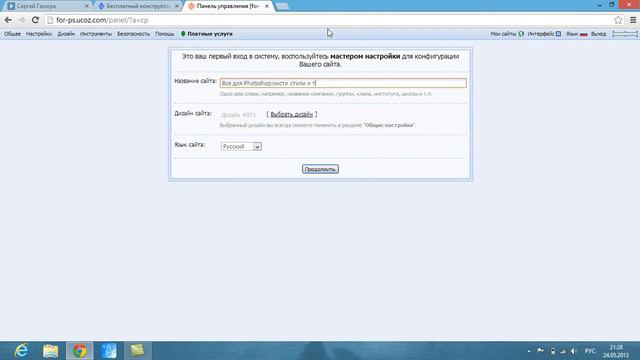Open the Дизайн menu

[66, 34]
